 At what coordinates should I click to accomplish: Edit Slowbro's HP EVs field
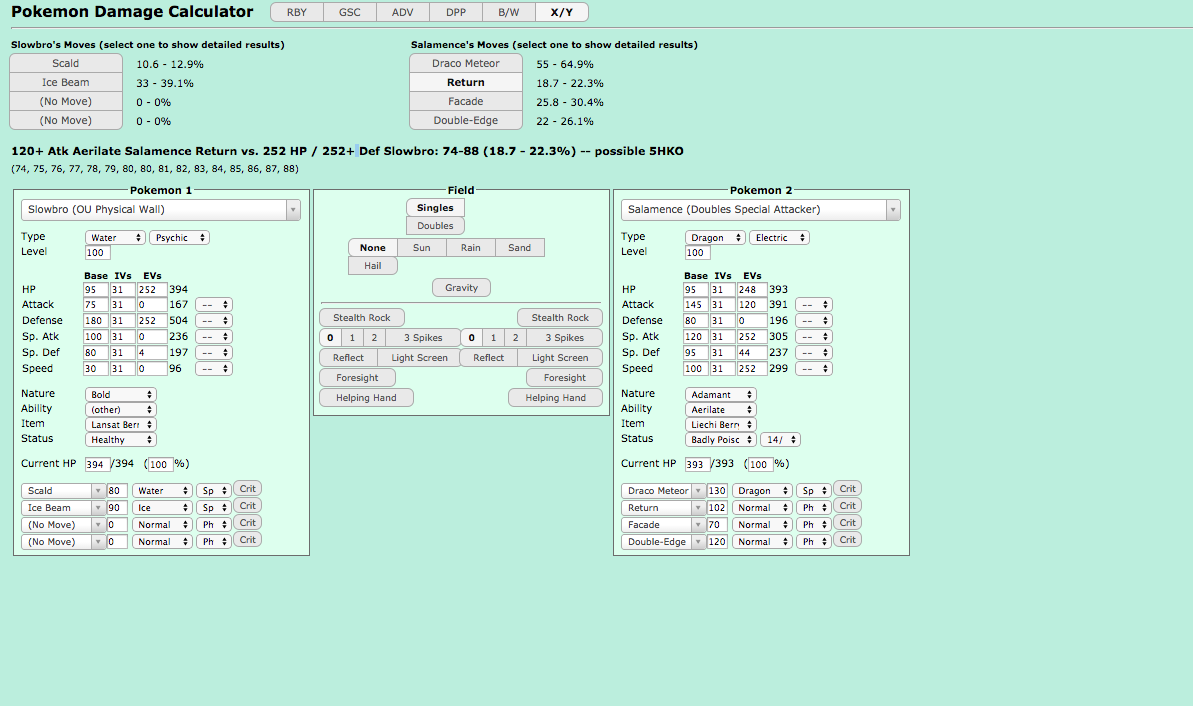(x=151, y=290)
